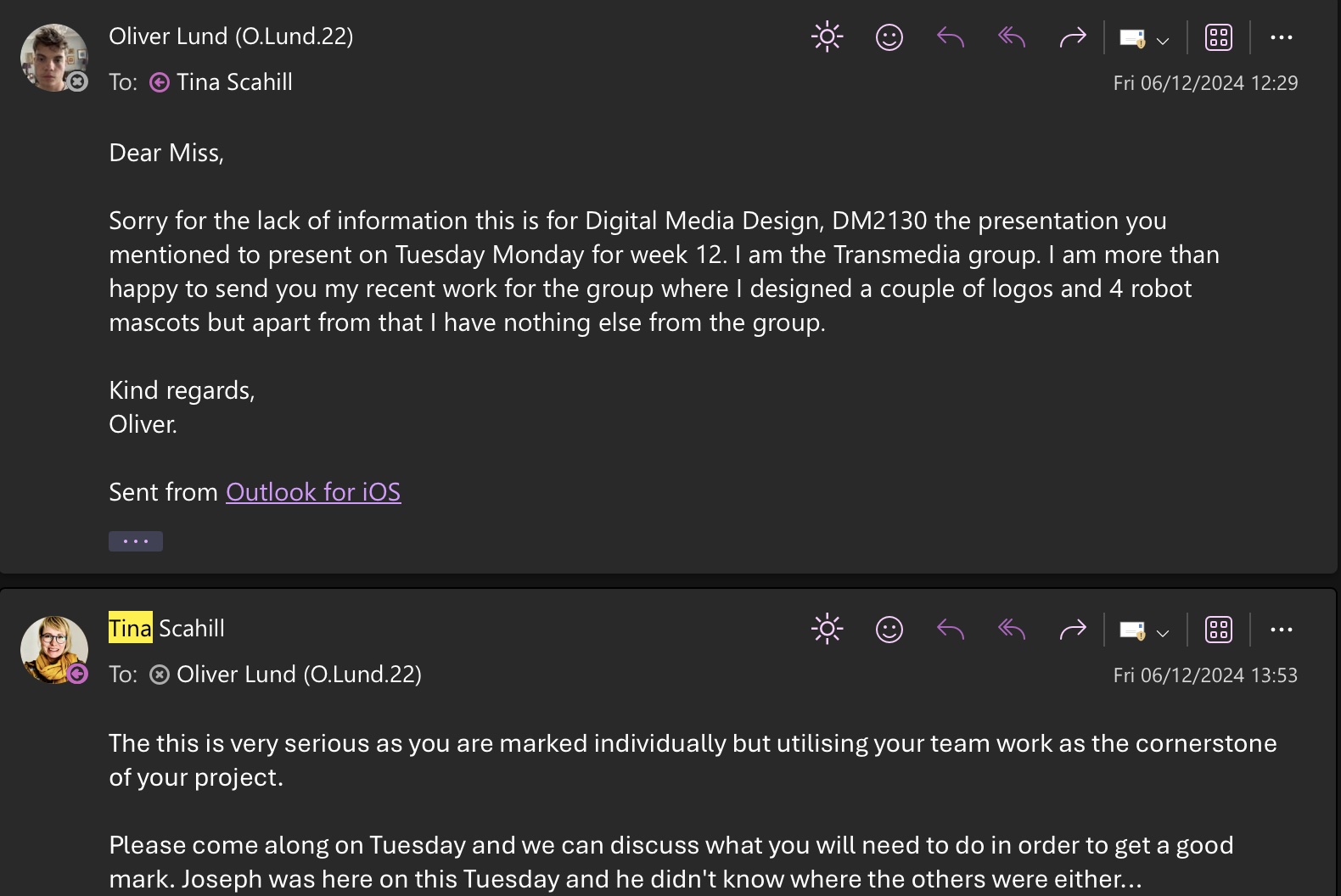
Task: Reply all on Tina Scahill's message
Action: pyautogui.click(x=1012, y=630)
